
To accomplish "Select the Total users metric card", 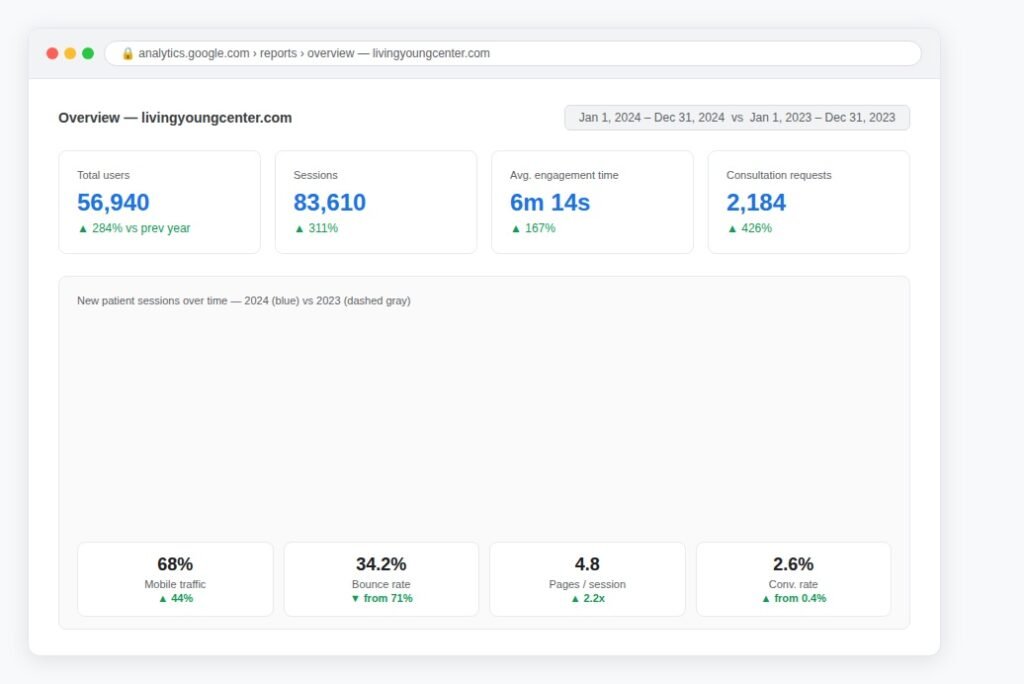I will click(159, 202).
